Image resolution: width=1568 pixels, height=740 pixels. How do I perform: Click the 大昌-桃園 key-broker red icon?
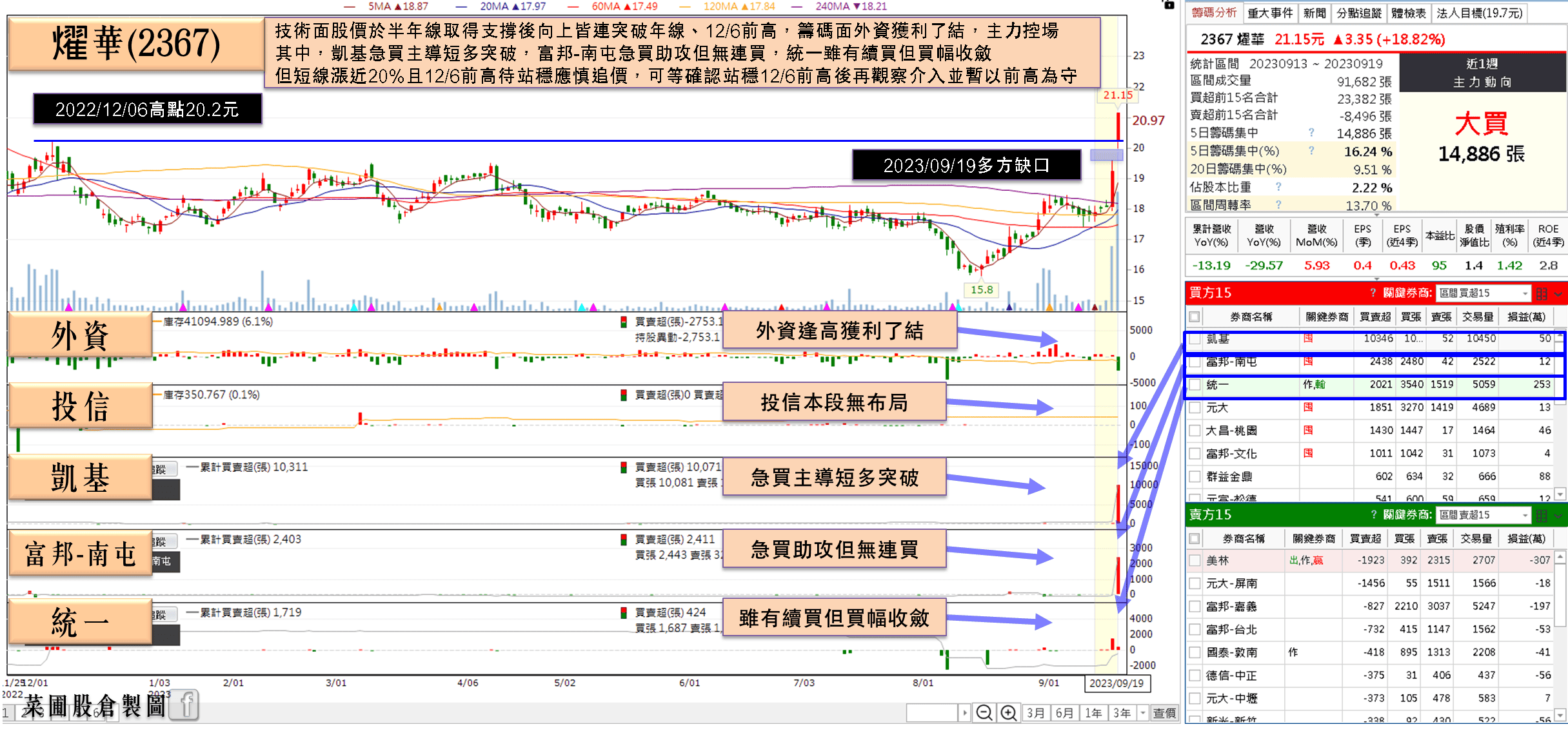(x=1308, y=430)
